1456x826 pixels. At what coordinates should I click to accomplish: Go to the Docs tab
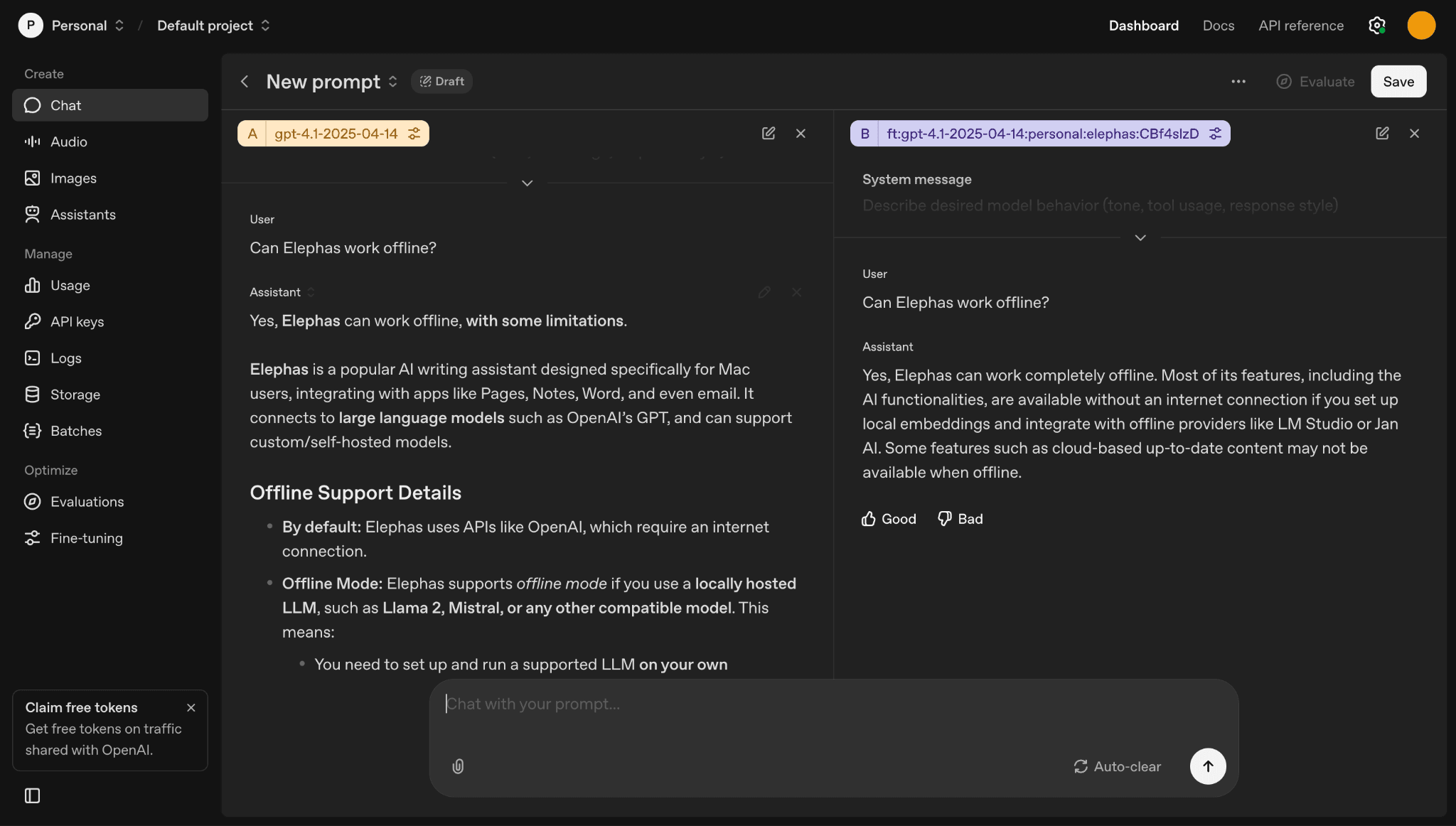(x=1218, y=26)
